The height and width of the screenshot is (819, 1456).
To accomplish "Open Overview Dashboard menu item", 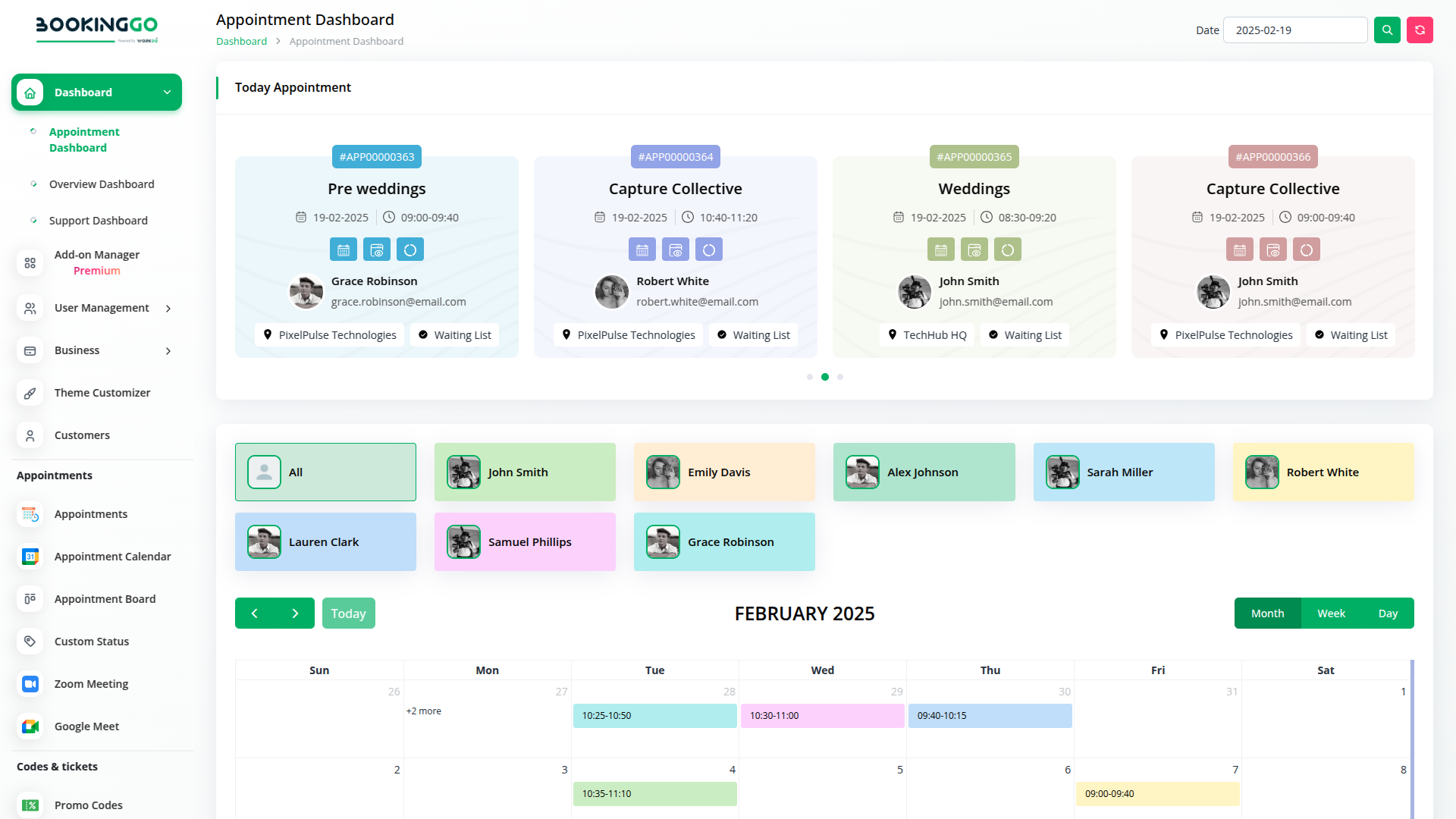I will [x=102, y=184].
